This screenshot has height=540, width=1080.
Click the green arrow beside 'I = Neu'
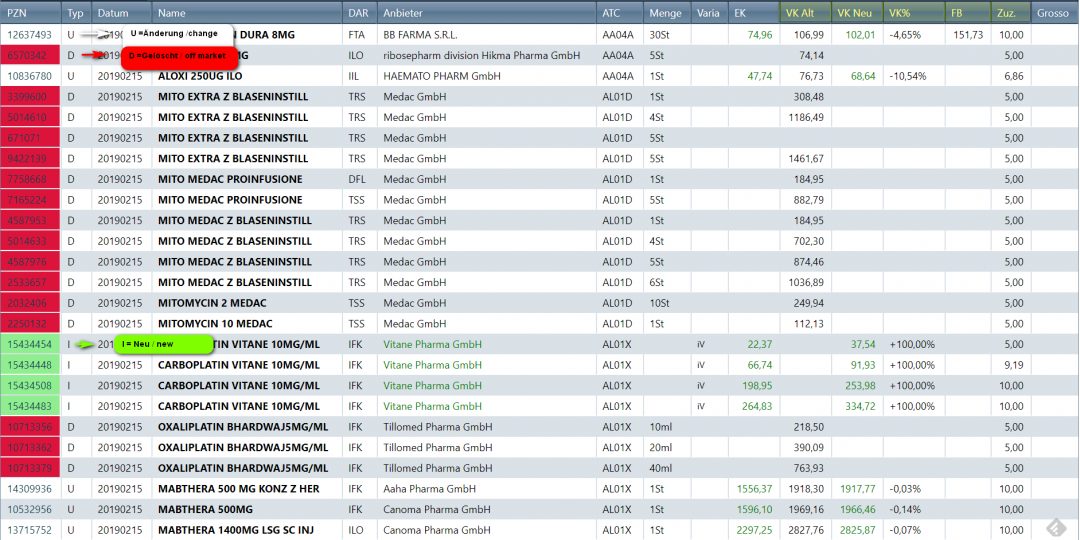point(88,344)
